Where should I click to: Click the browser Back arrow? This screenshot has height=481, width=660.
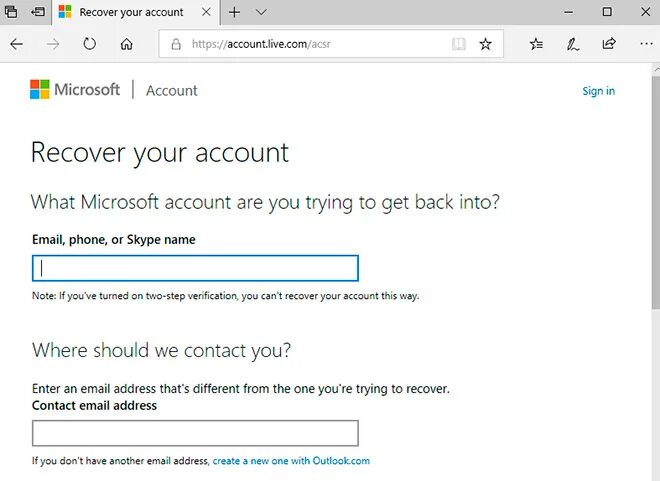(x=17, y=44)
